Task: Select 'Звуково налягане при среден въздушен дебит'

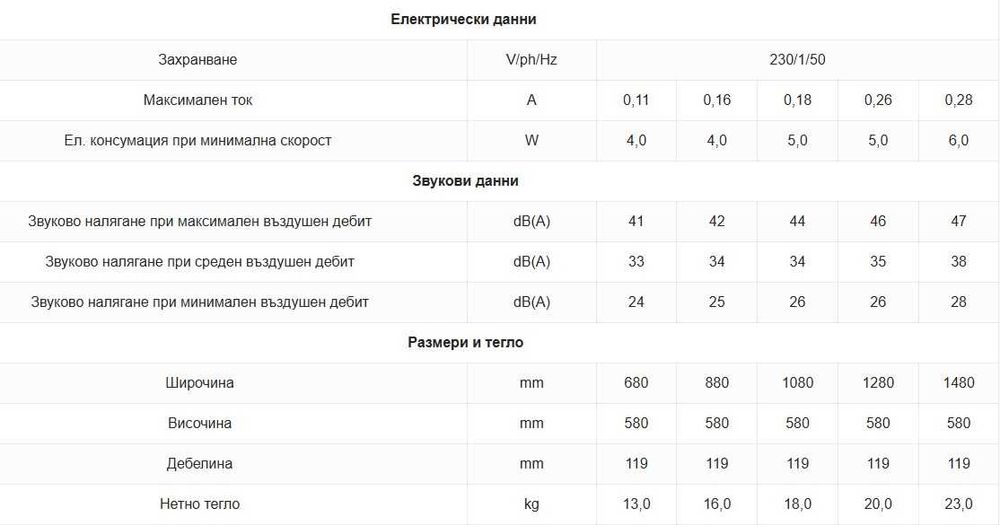Action: coord(200,262)
